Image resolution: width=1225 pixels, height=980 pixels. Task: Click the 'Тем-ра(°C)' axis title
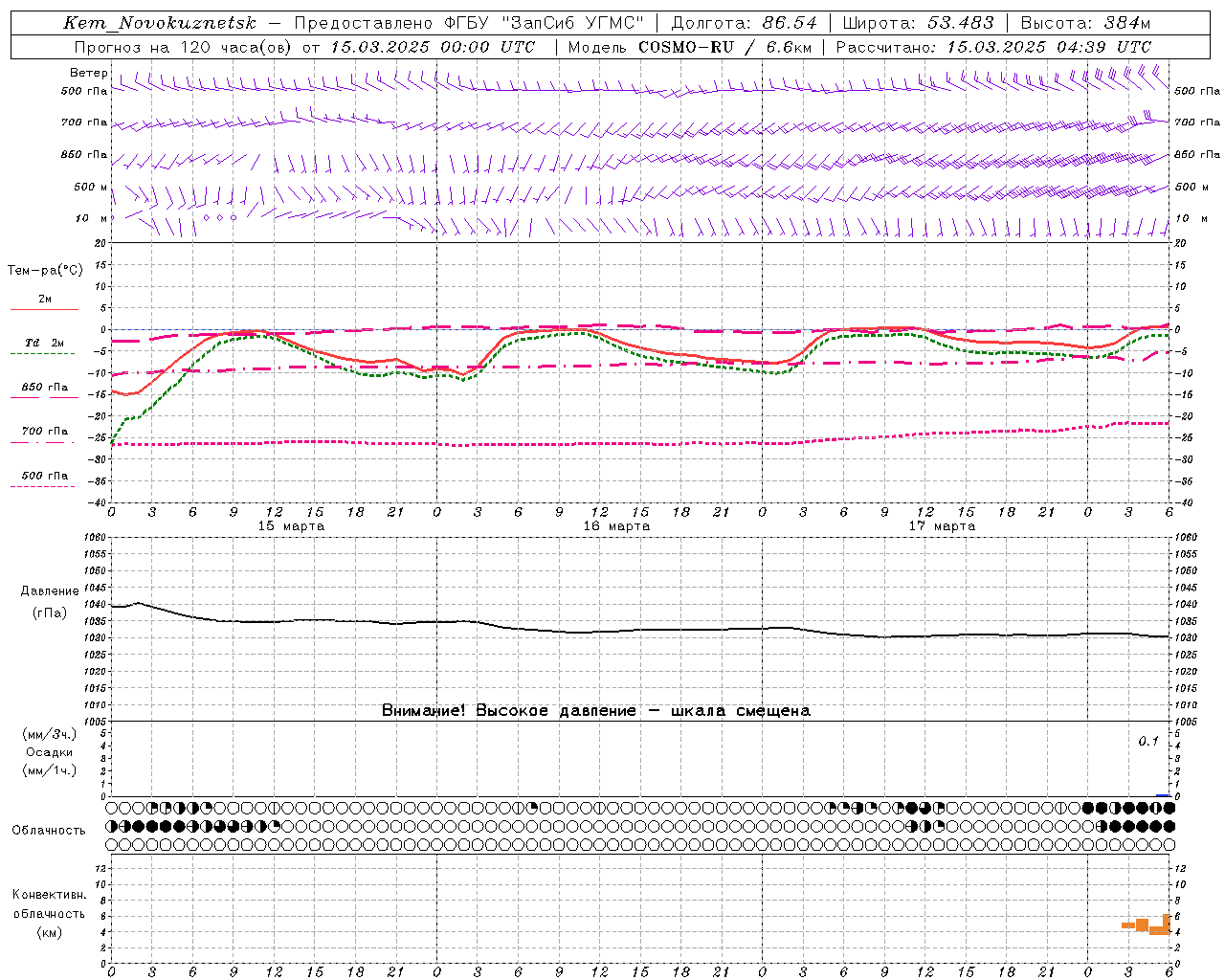(45, 271)
